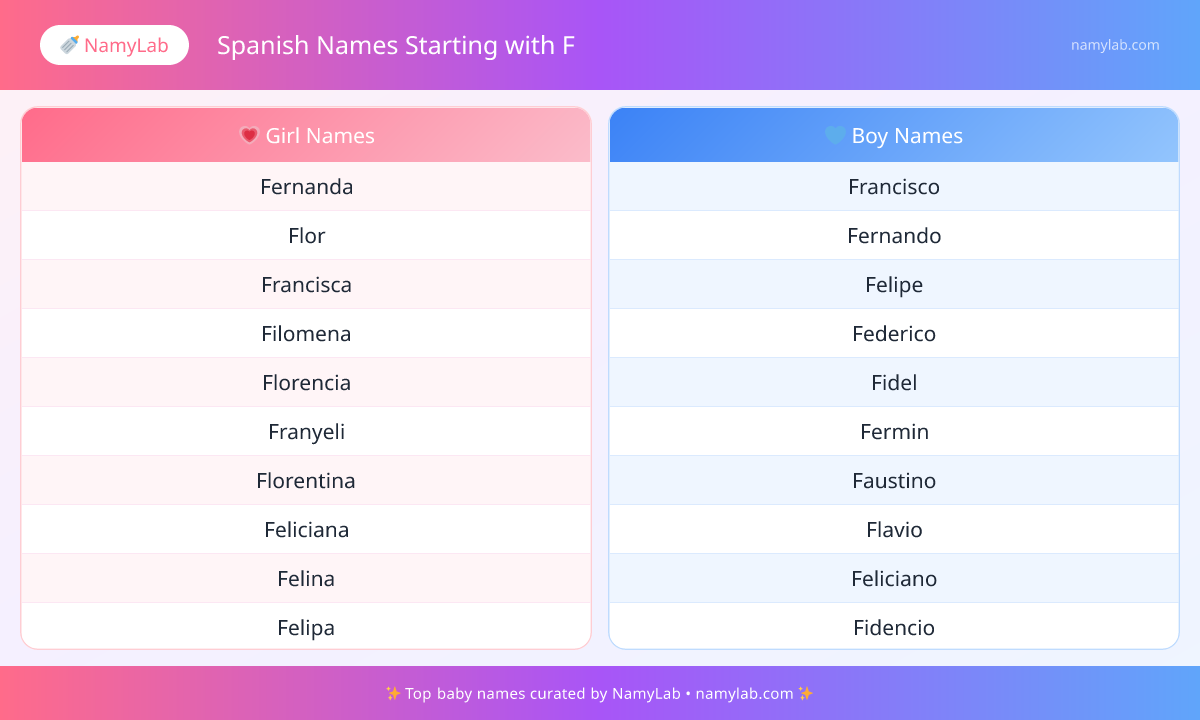Click the baby bottle icon in logo

(x=69, y=45)
